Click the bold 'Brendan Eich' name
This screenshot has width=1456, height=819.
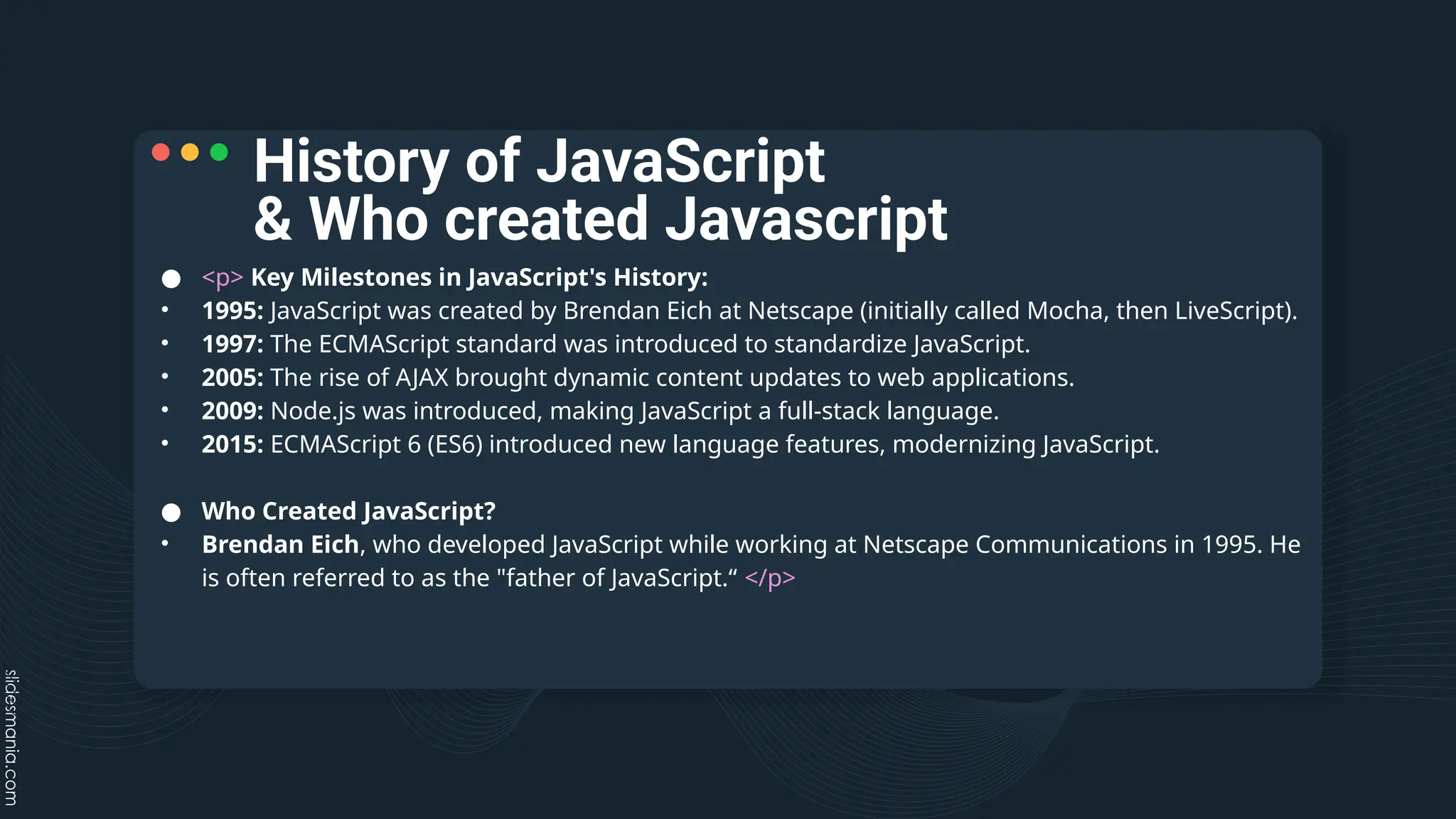280,545
